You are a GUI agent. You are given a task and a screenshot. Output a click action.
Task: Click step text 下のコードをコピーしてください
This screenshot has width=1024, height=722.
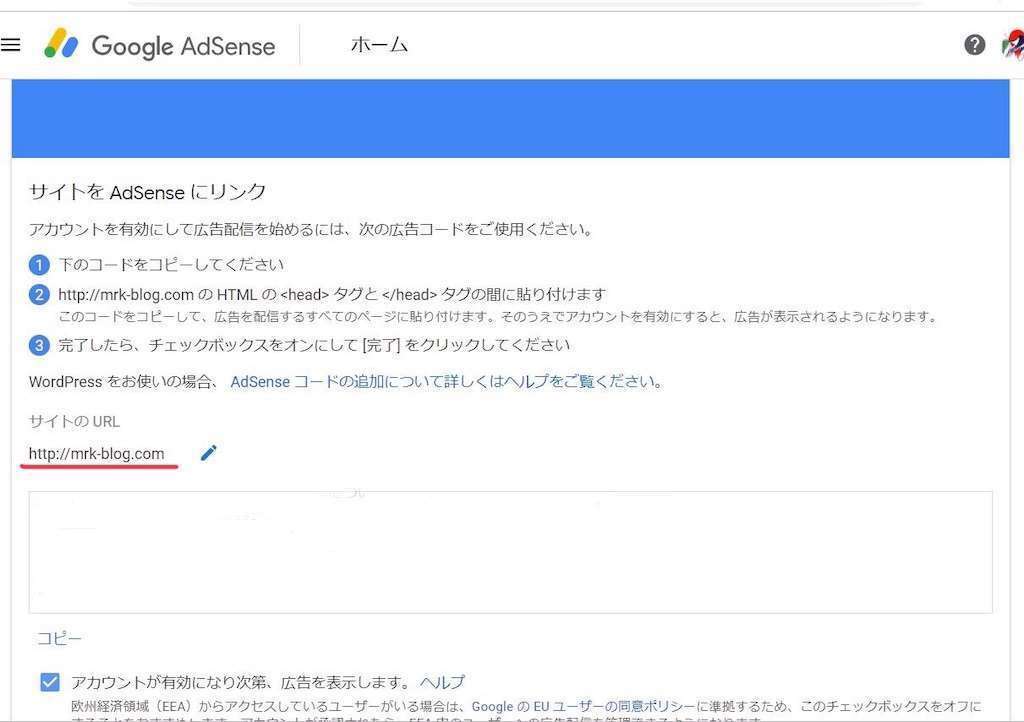(171, 264)
